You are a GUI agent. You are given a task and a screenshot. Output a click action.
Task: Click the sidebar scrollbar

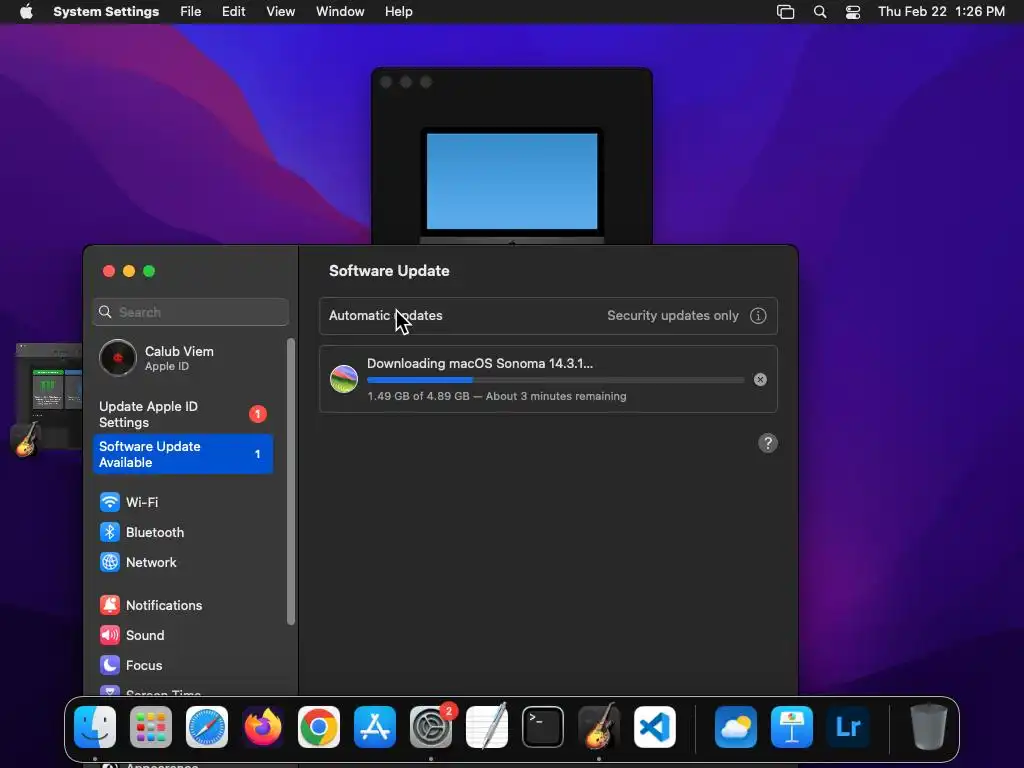291,482
